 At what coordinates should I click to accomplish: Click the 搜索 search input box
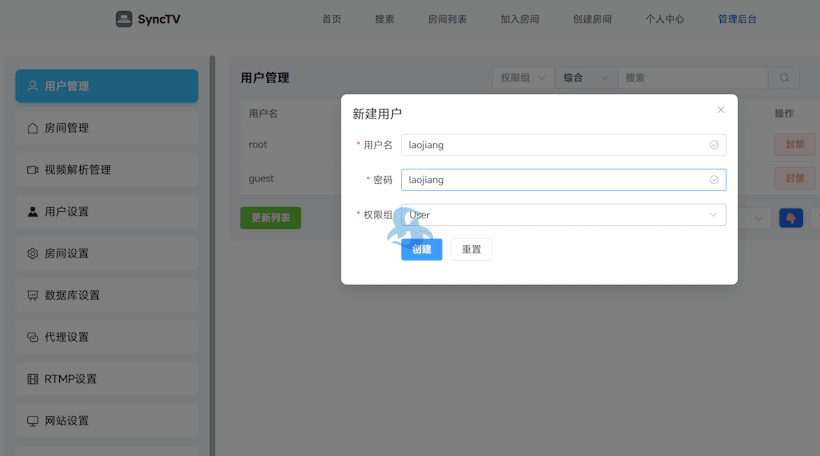pos(693,78)
